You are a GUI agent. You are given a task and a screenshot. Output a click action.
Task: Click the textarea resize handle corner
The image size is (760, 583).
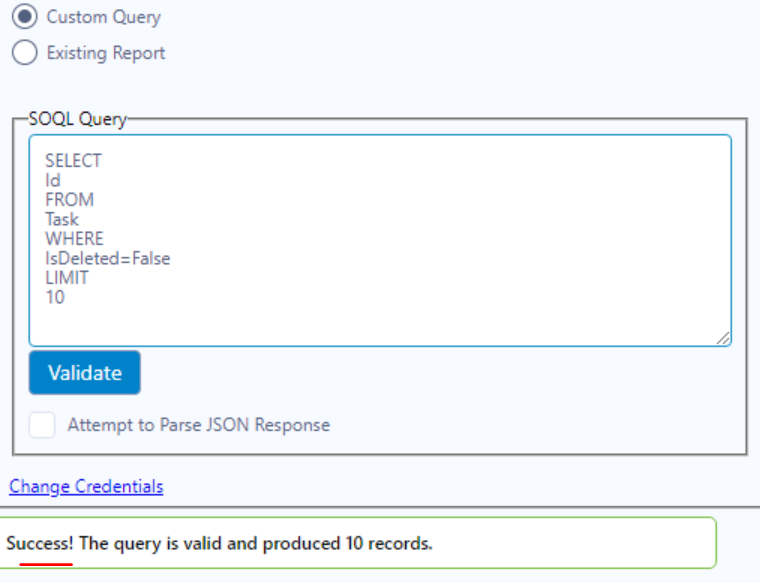(x=723, y=339)
